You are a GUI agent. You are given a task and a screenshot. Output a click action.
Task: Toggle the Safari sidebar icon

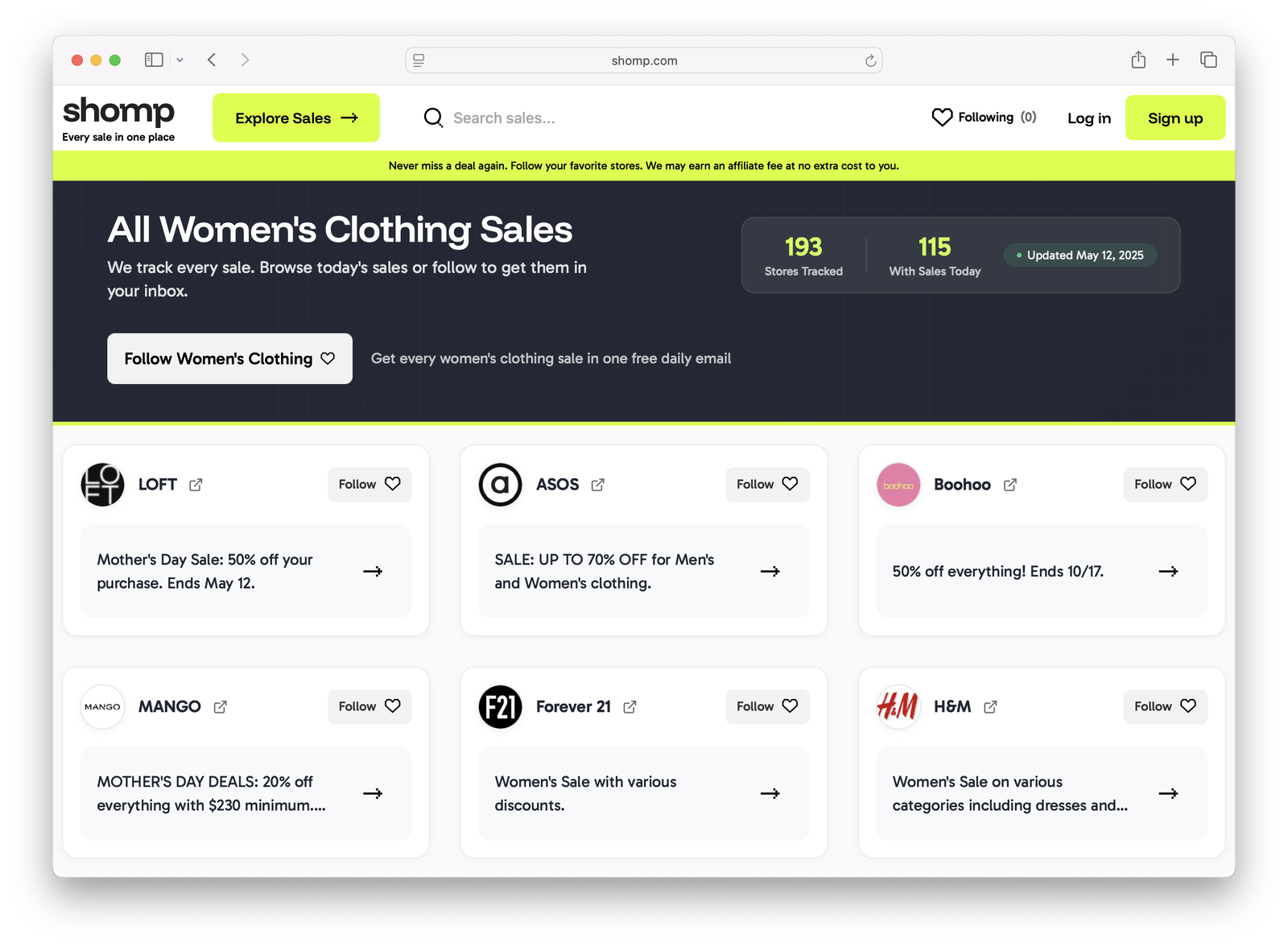click(154, 60)
